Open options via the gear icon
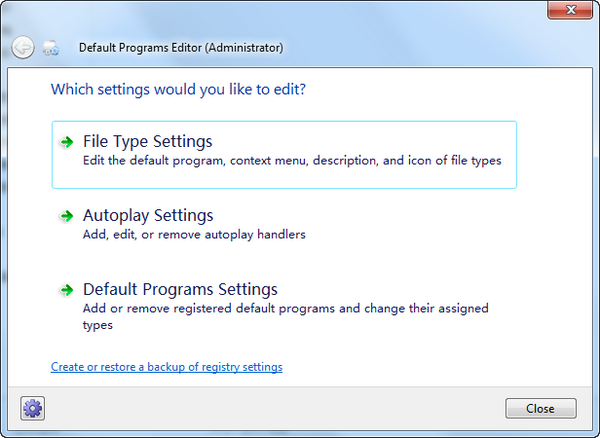Viewport: 600px width, 438px height. 33,408
